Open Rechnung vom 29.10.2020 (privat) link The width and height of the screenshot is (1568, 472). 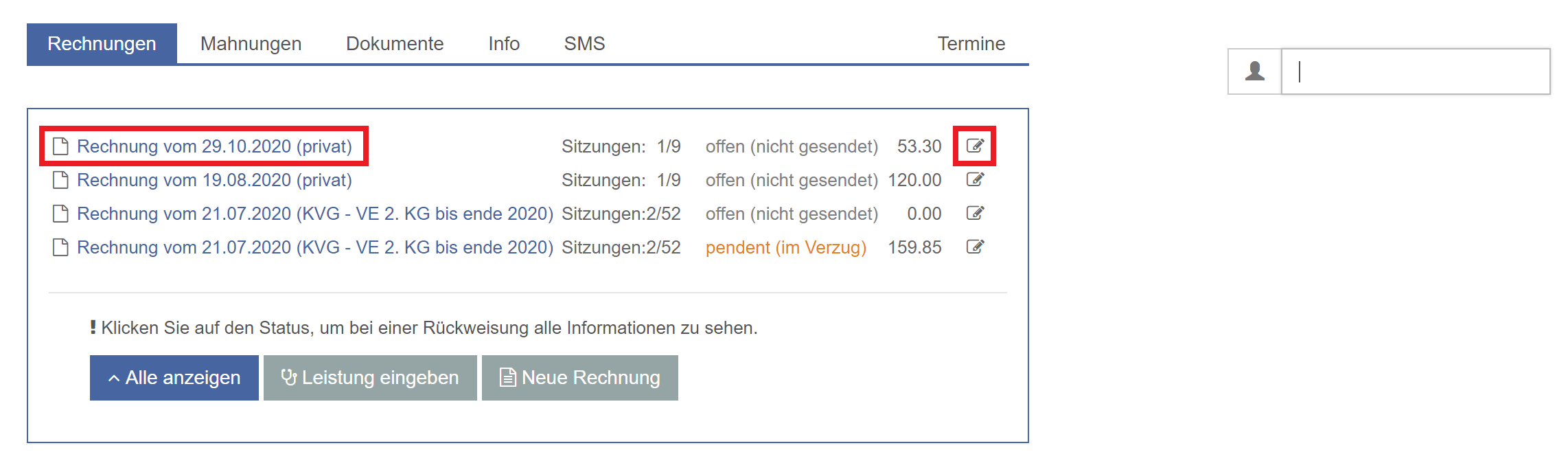tap(214, 146)
